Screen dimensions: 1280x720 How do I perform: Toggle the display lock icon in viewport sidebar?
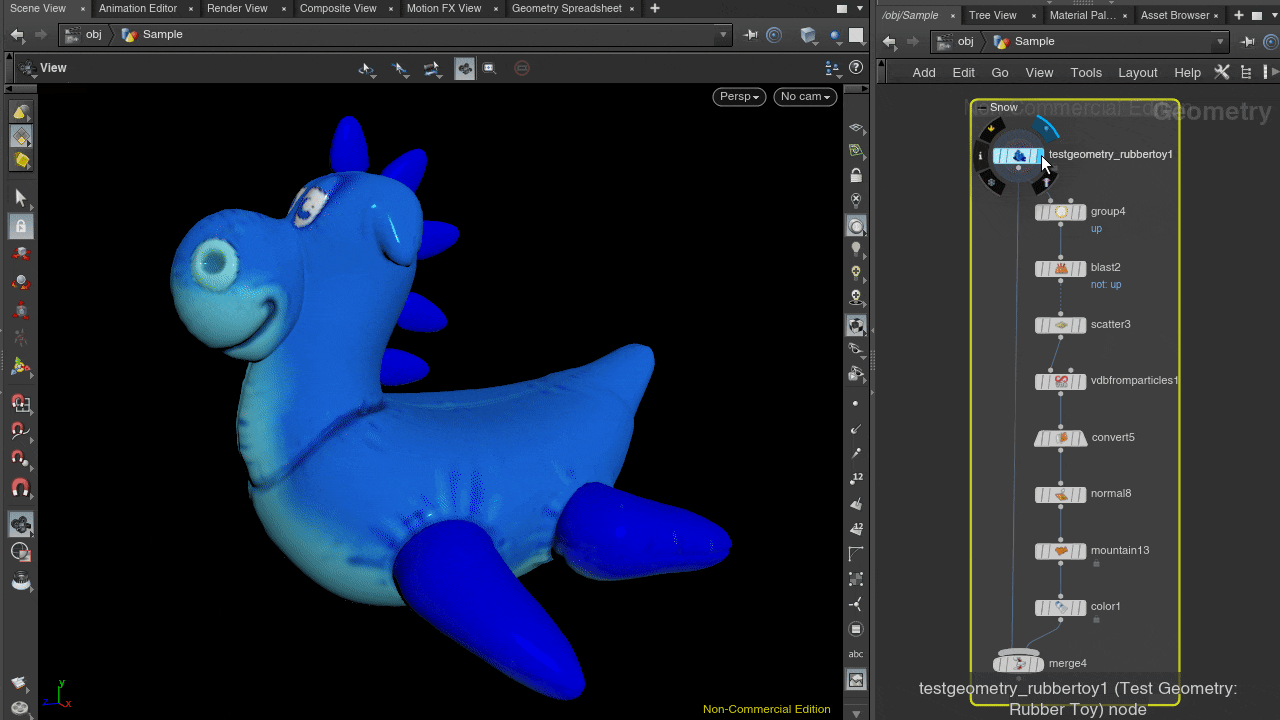[856, 175]
